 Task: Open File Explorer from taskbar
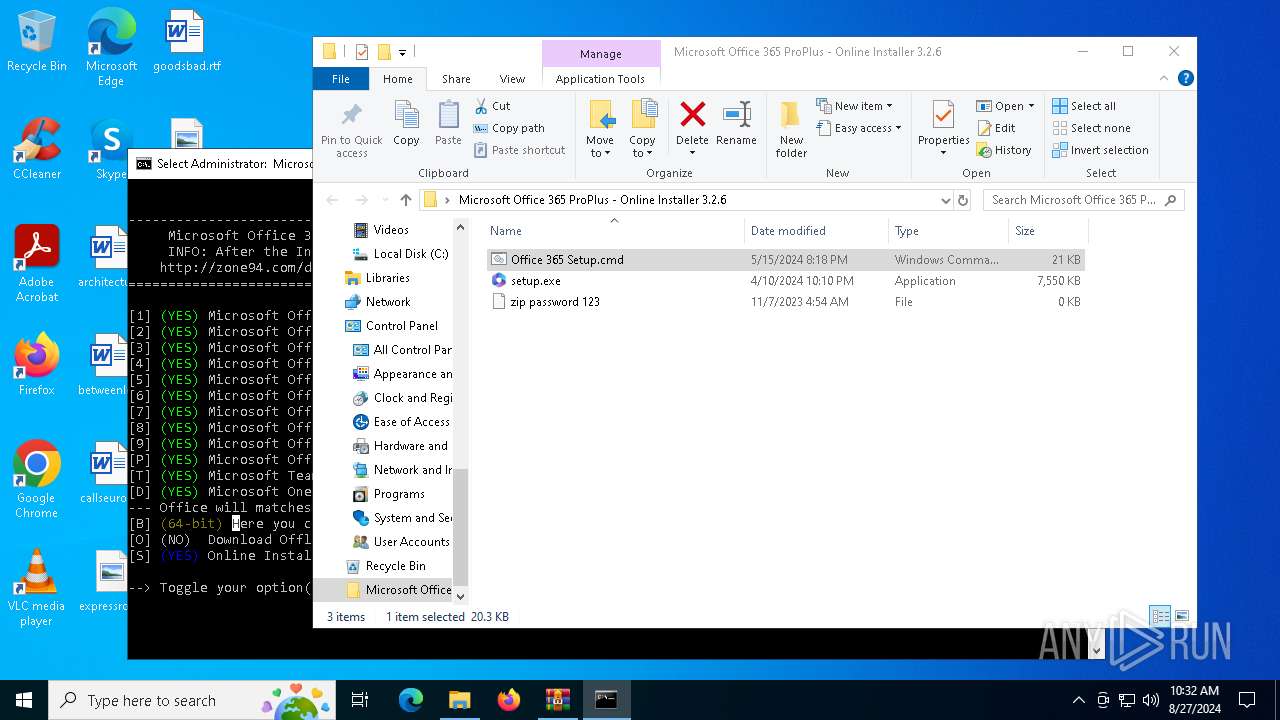tap(459, 700)
